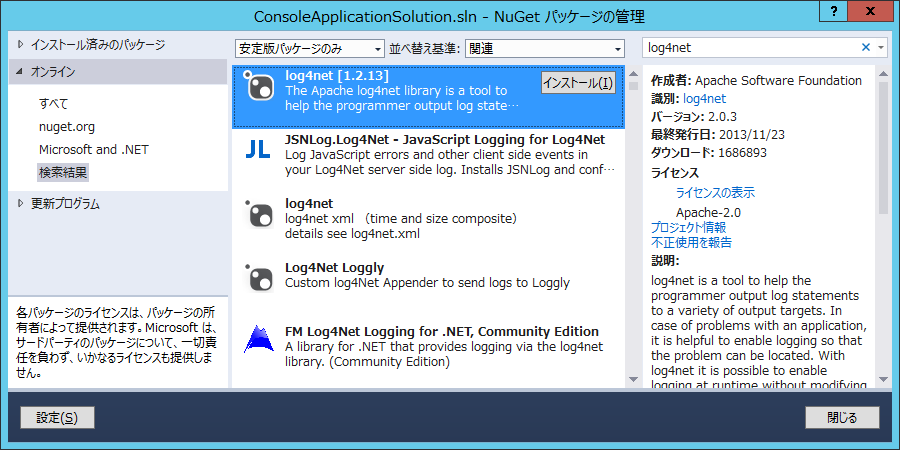Open the ライセンスの表示 link
The image size is (900, 450).
715,192
